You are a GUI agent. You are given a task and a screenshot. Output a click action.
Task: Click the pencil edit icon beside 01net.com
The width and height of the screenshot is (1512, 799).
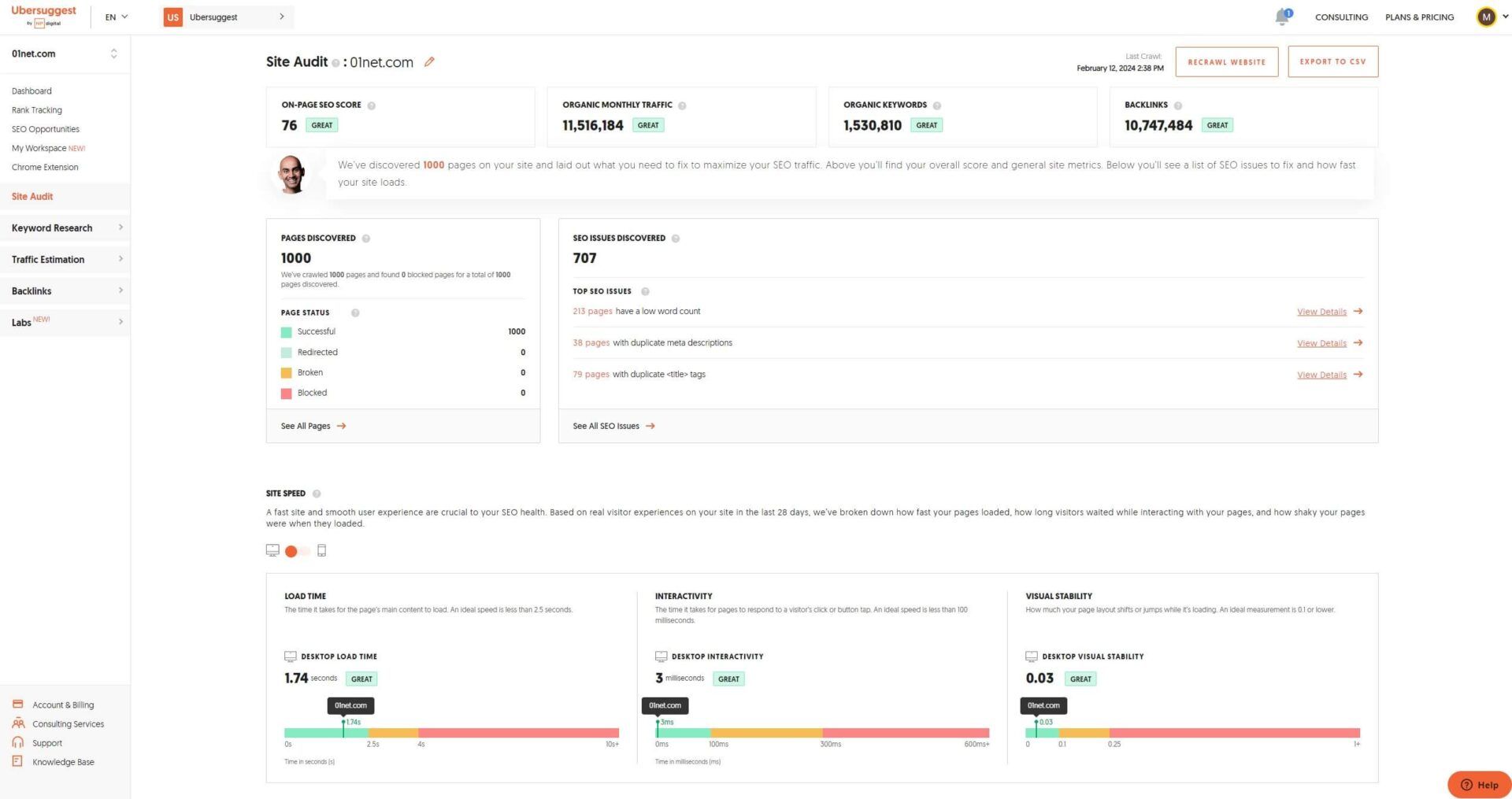[x=429, y=61]
